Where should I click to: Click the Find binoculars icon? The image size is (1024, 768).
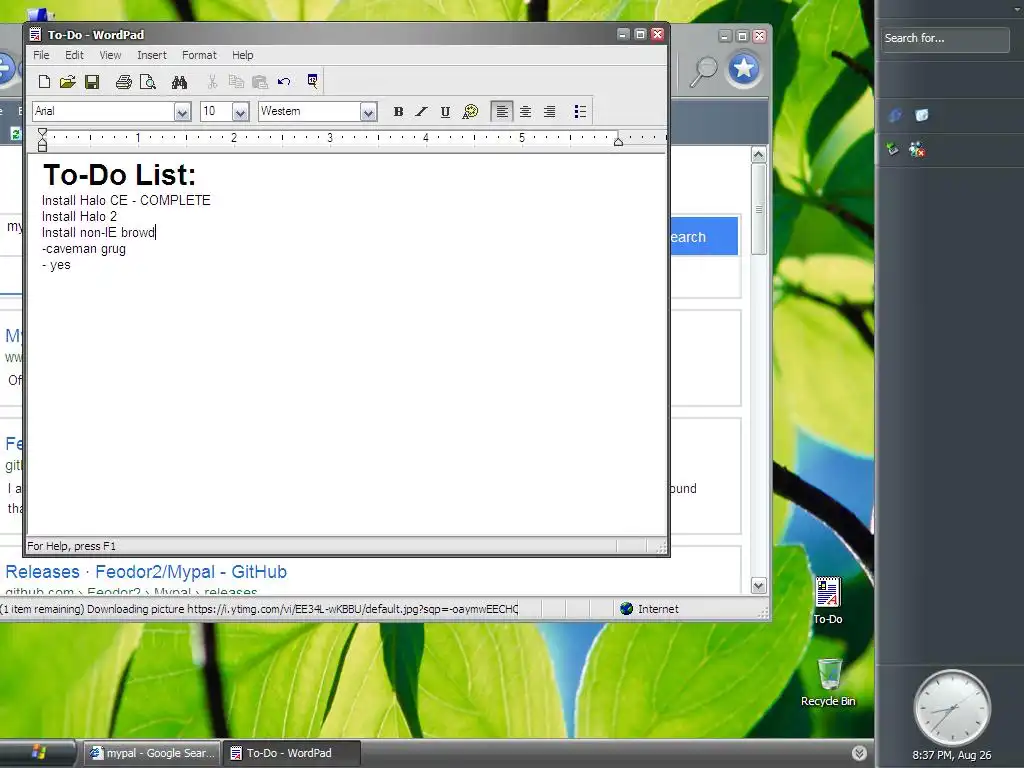point(179,82)
